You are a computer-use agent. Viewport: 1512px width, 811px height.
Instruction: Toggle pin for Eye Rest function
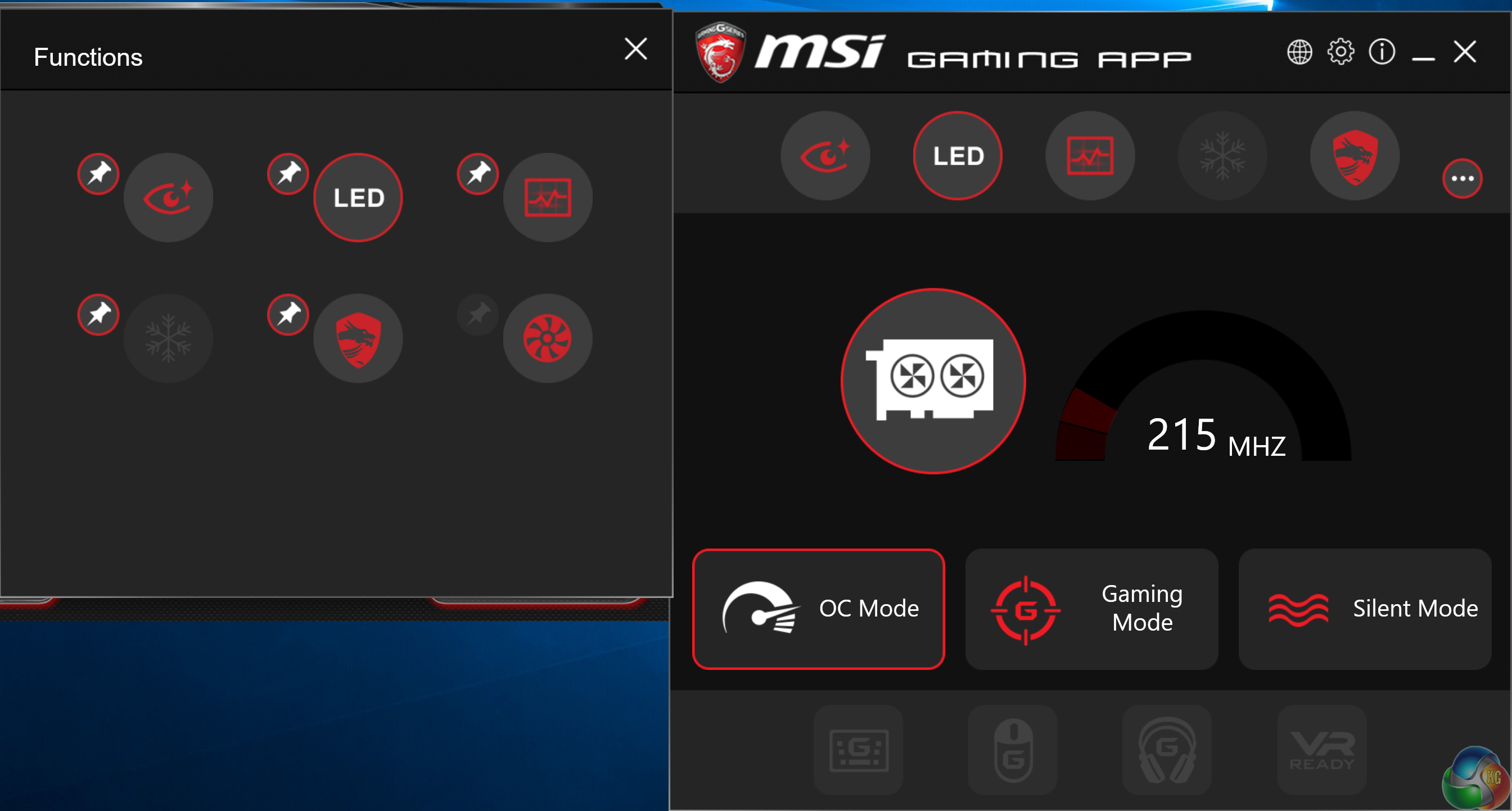(98, 174)
